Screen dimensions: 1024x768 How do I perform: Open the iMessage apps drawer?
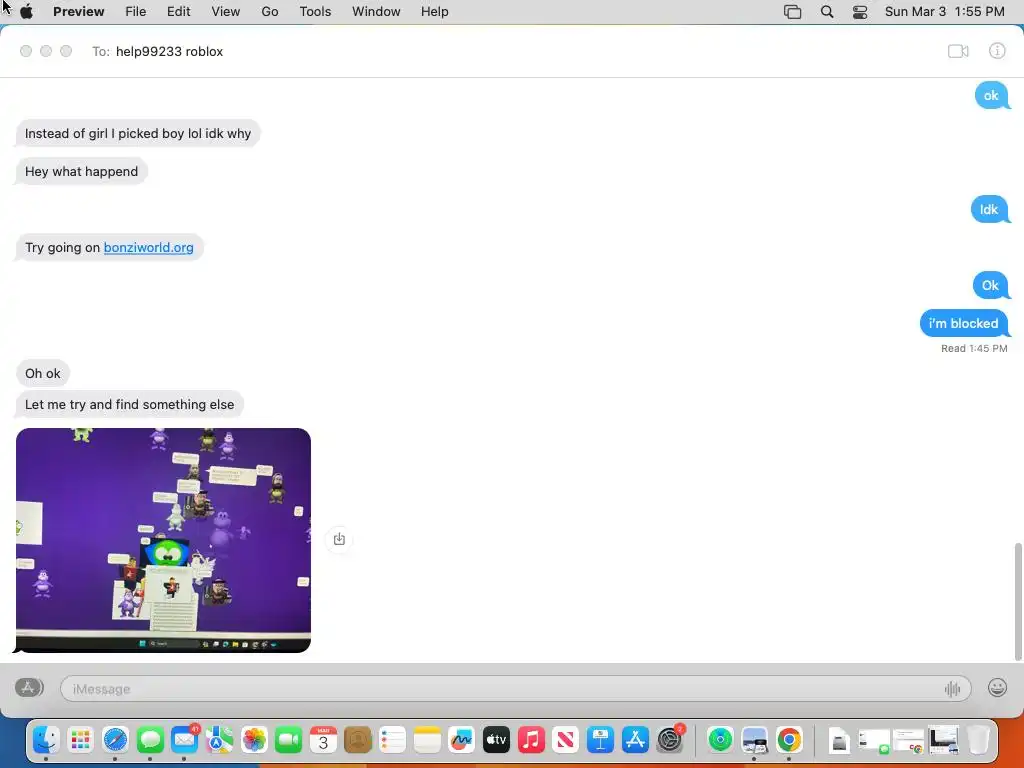(x=29, y=688)
